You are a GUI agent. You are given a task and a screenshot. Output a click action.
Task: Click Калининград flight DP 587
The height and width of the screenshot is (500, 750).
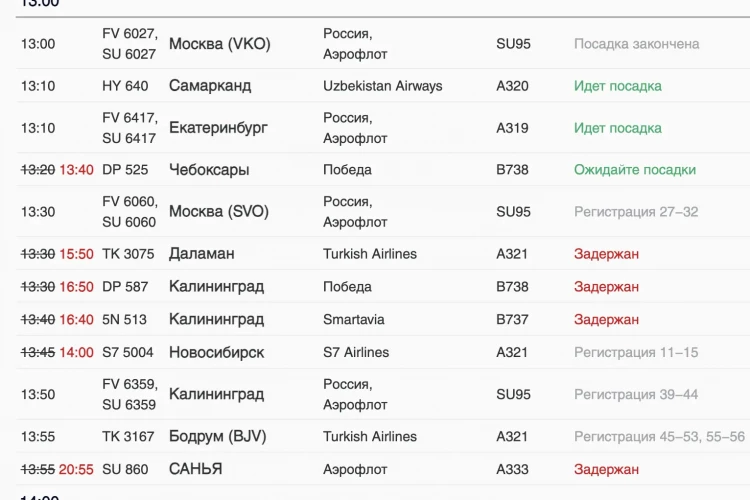click(x=383, y=287)
